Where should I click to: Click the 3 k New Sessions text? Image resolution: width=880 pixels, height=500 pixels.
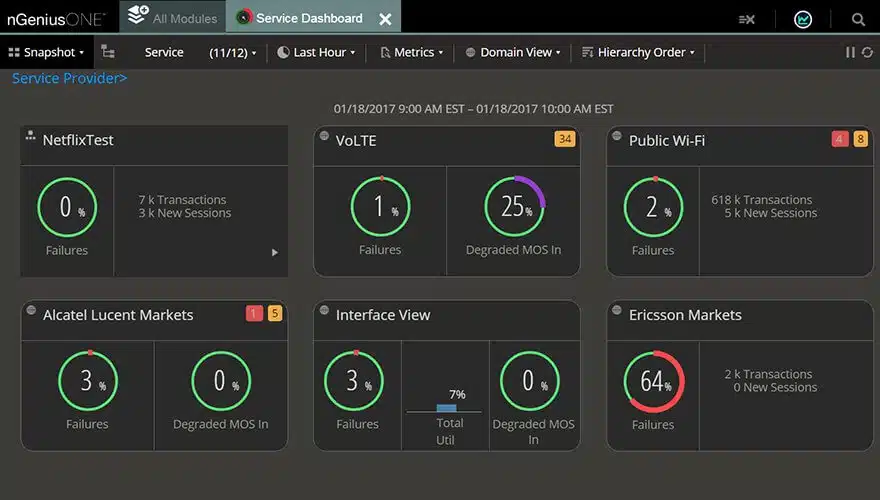tap(185, 213)
